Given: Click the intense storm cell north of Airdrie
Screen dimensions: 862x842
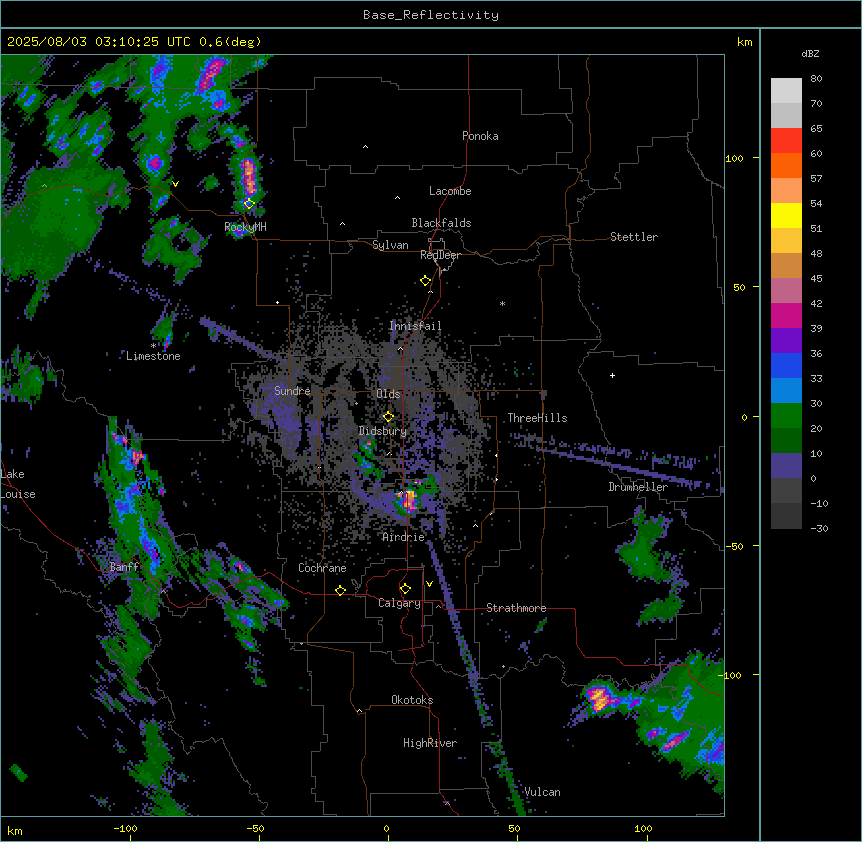Looking at the screenshot, I should tap(409, 501).
